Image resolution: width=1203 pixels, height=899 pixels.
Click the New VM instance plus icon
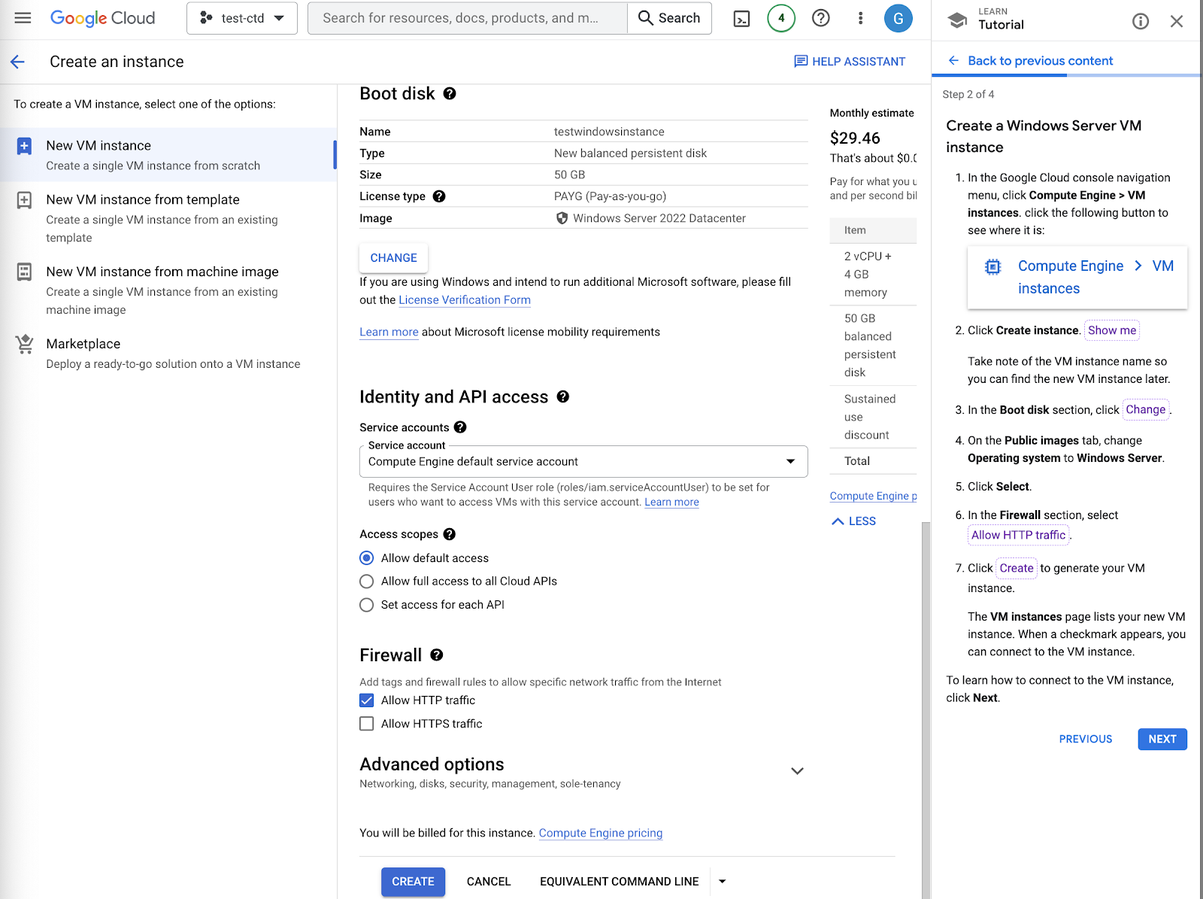point(24,146)
